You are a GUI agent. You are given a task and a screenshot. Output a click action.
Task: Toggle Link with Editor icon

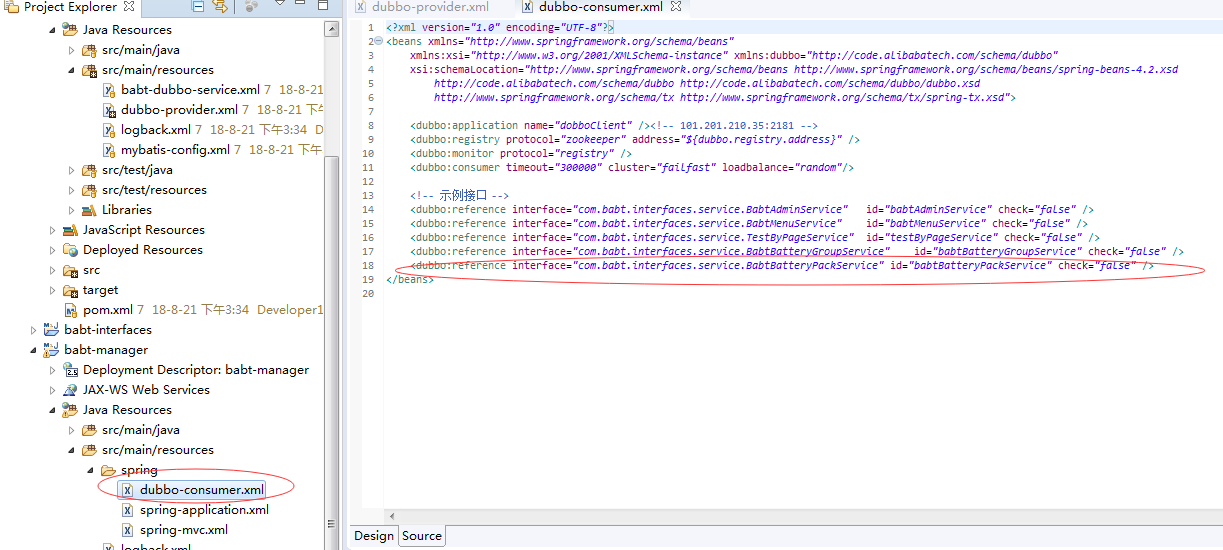(220, 7)
